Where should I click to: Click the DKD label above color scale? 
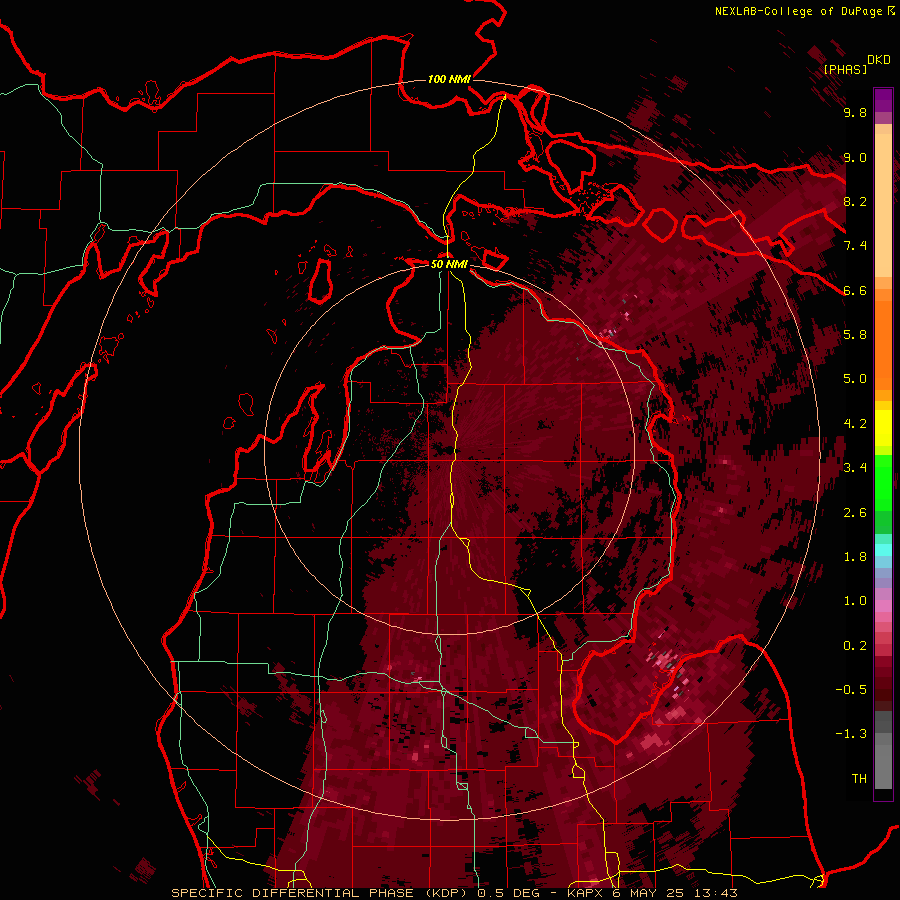(x=879, y=60)
